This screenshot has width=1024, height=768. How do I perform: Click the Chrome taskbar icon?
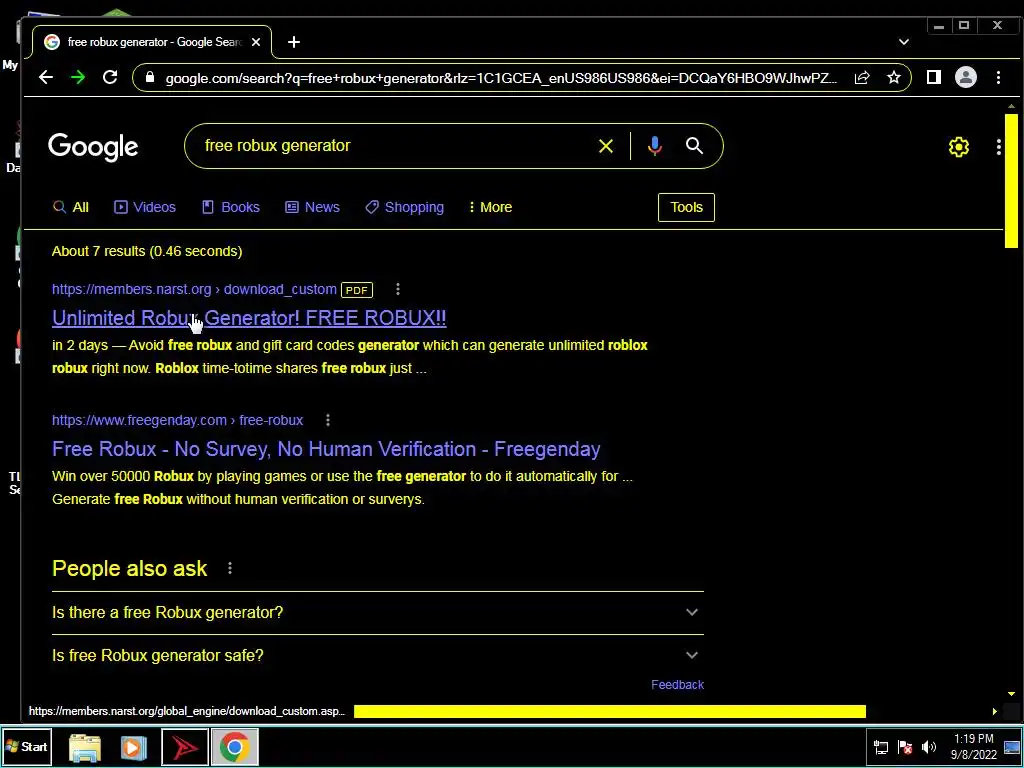pyautogui.click(x=234, y=748)
